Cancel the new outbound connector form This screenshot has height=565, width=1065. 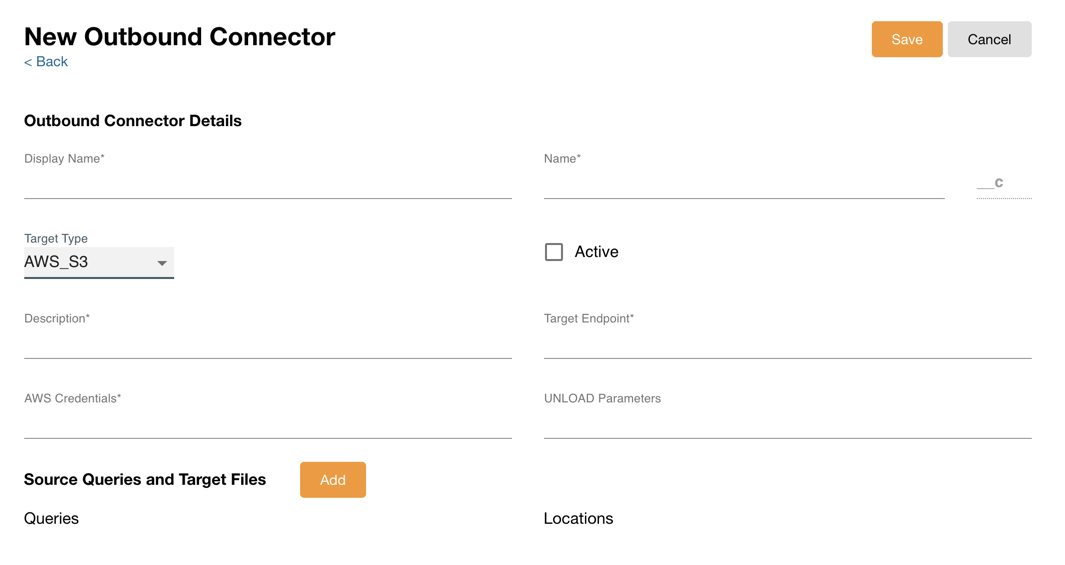point(988,39)
